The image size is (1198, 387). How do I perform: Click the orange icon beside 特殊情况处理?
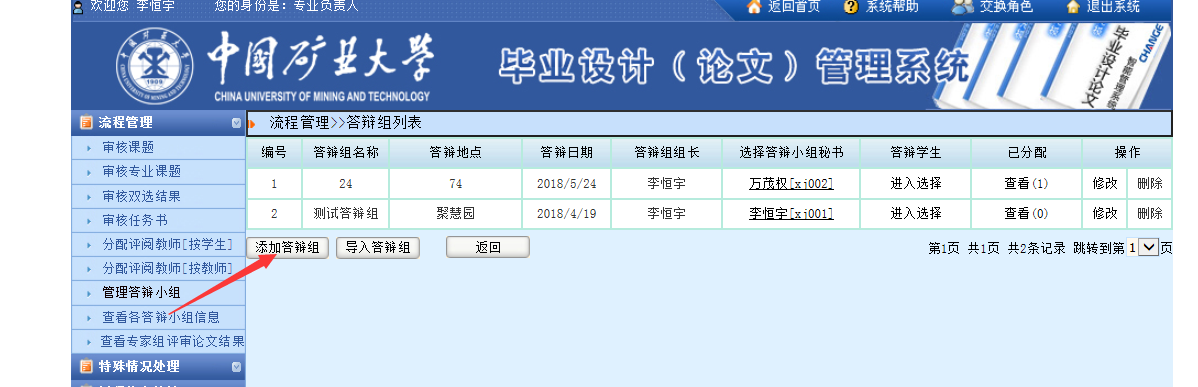86,366
